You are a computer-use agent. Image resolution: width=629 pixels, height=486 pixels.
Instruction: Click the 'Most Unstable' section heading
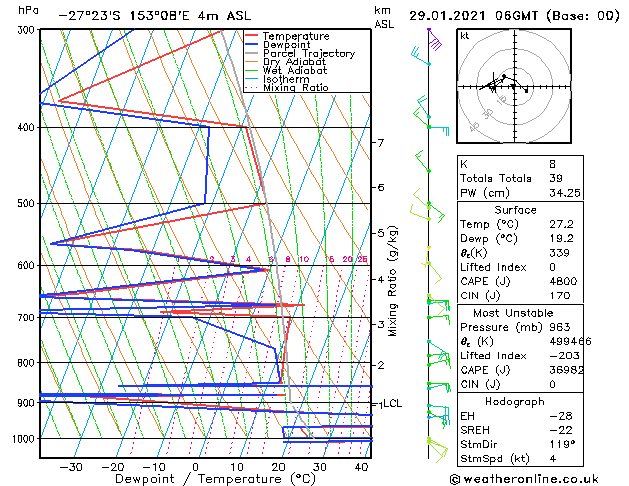click(x=513, y=313)
